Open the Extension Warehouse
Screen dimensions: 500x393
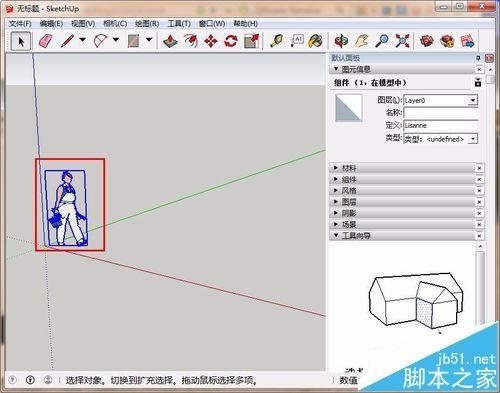pyautogui.click(x=447, y=41)
